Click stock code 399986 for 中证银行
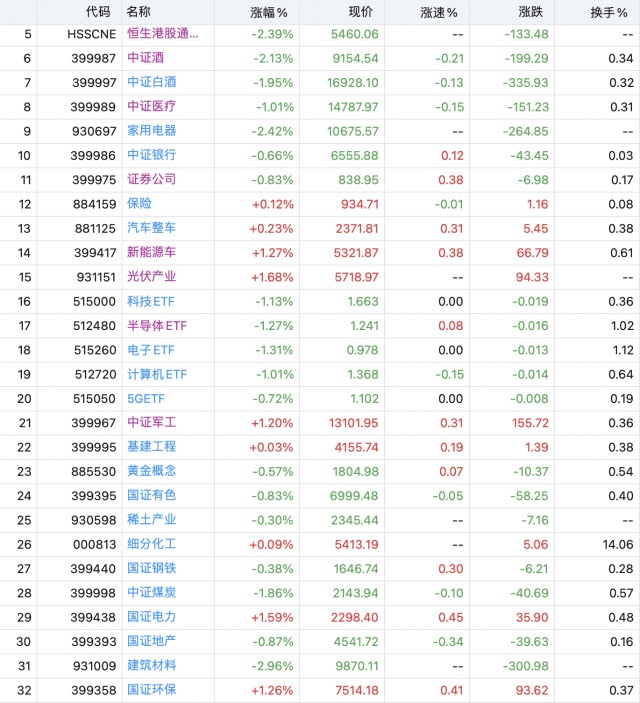 pos(93,156)
